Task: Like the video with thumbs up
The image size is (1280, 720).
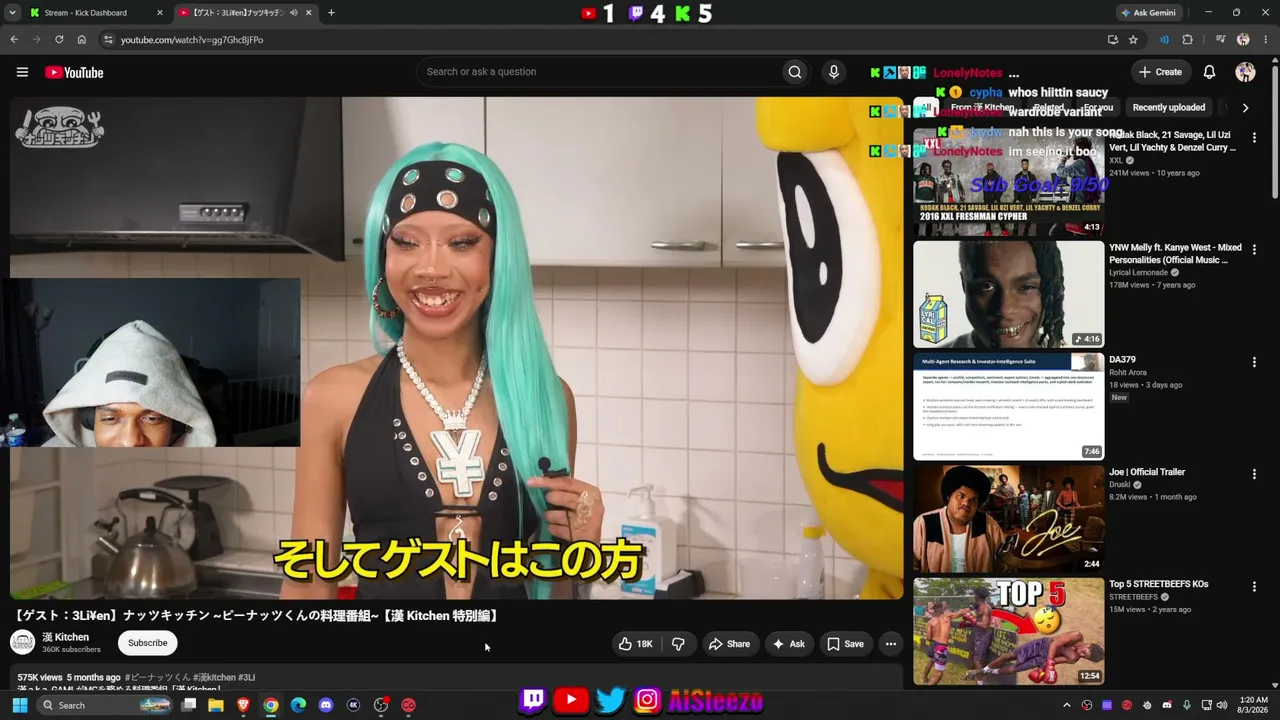Action: click(634, 644)
